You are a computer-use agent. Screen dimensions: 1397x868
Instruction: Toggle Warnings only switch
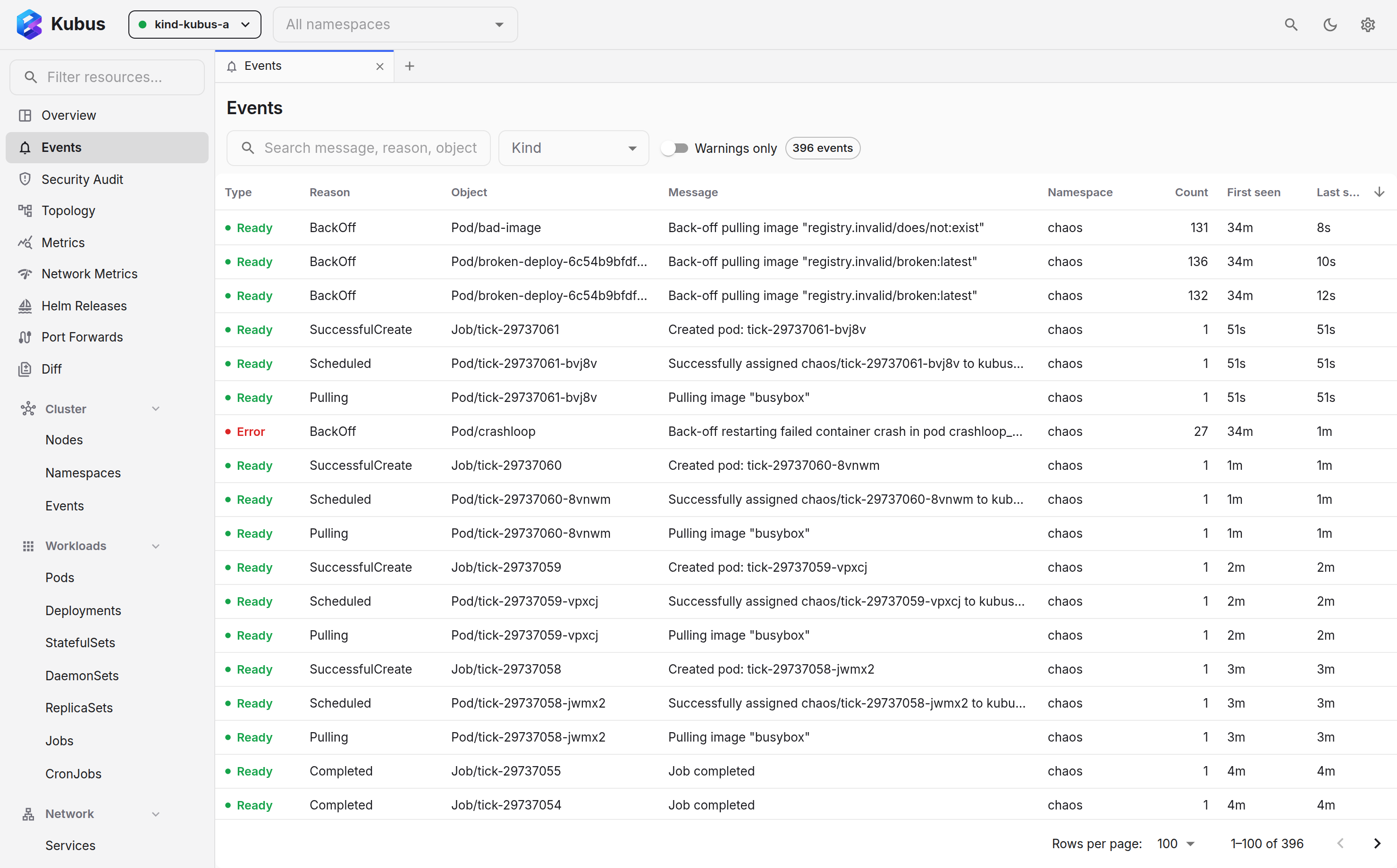tap(674, 148)
